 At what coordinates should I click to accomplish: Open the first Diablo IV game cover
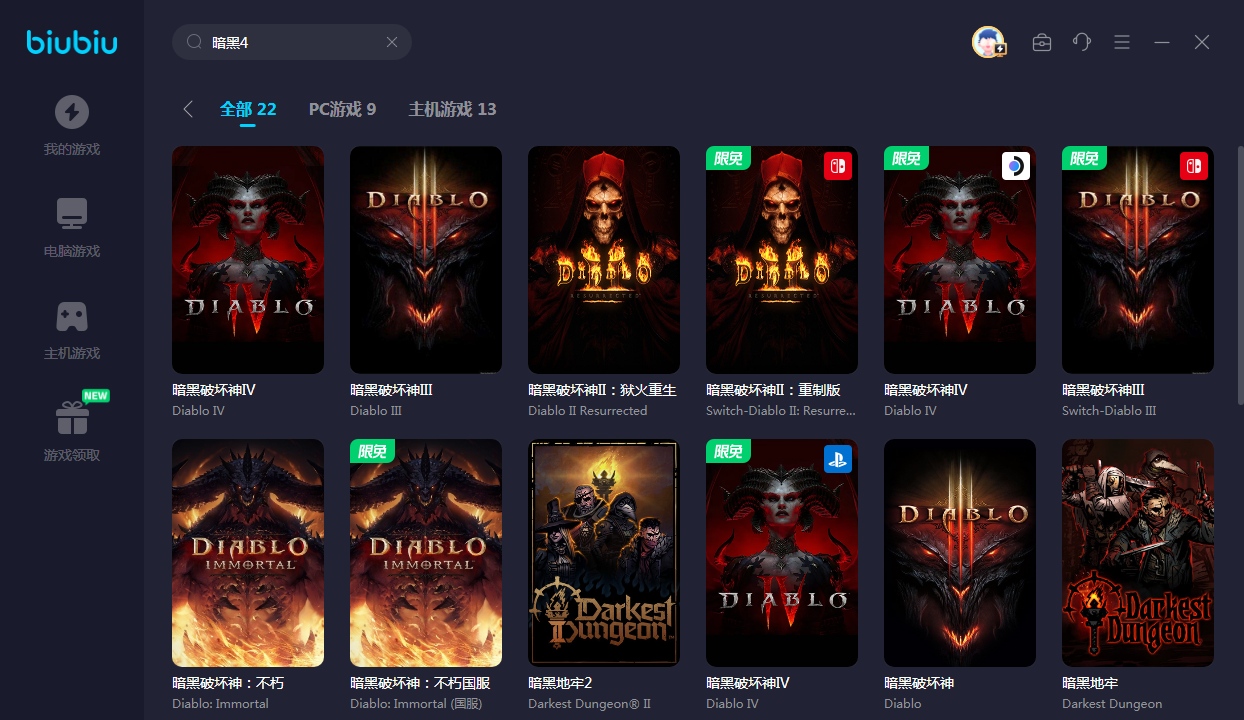click(x=248, y=260)
